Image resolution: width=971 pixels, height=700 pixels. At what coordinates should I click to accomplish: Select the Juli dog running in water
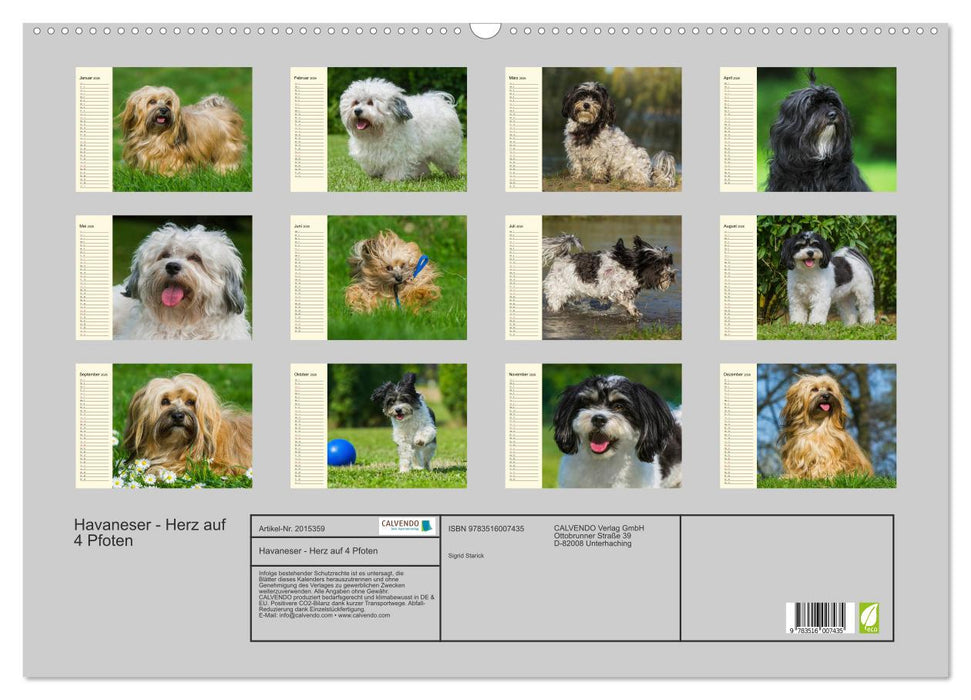(611, 277)
